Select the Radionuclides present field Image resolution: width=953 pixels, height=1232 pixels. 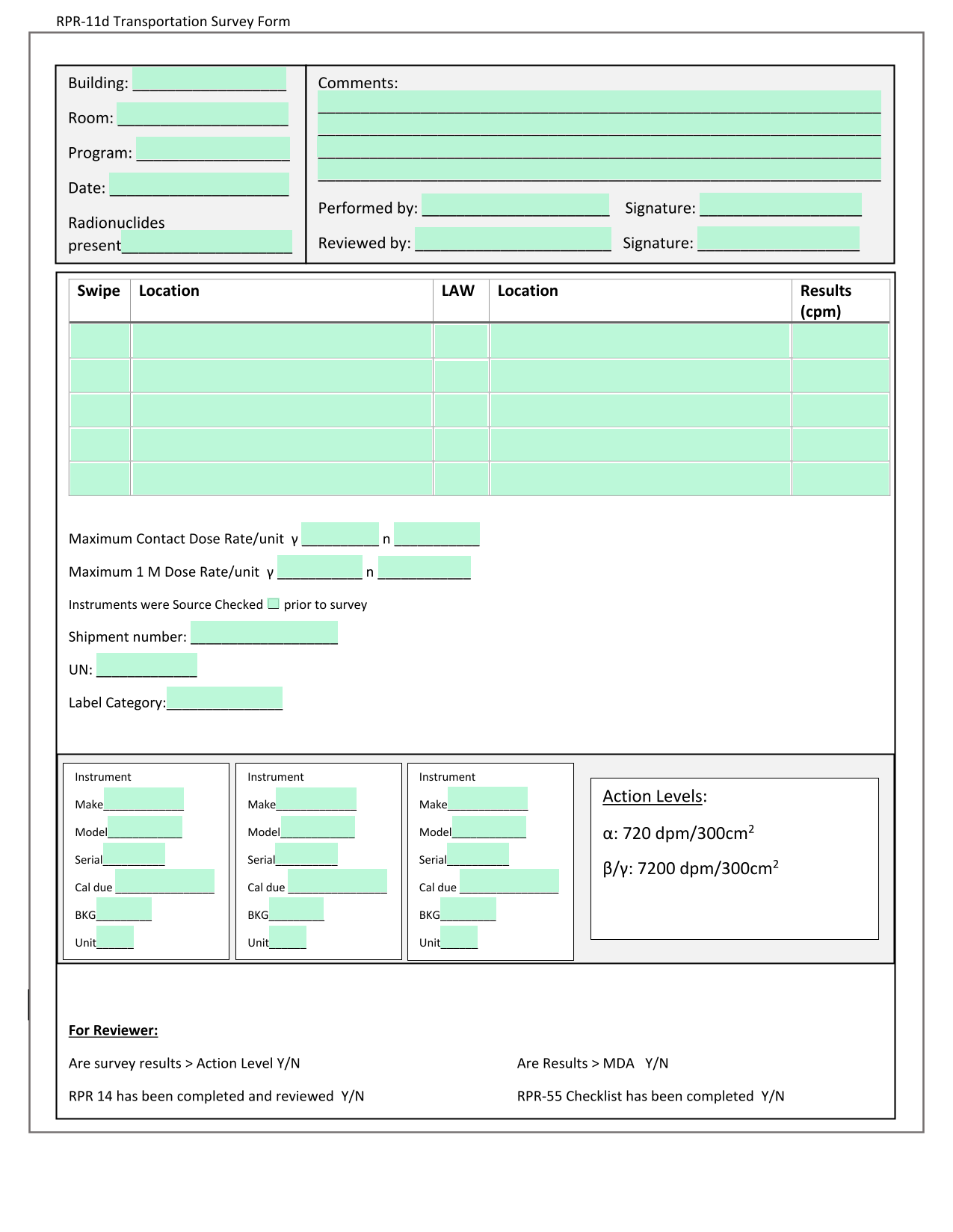(x=207, y=242)
